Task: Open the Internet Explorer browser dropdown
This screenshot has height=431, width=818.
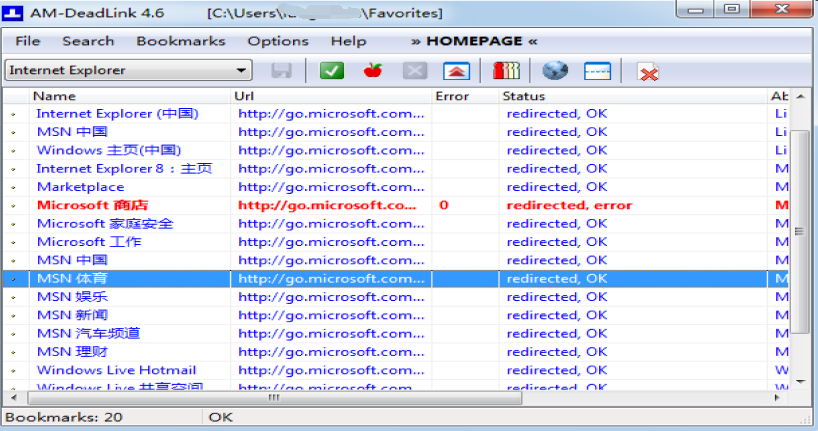Action: point(128,71)
